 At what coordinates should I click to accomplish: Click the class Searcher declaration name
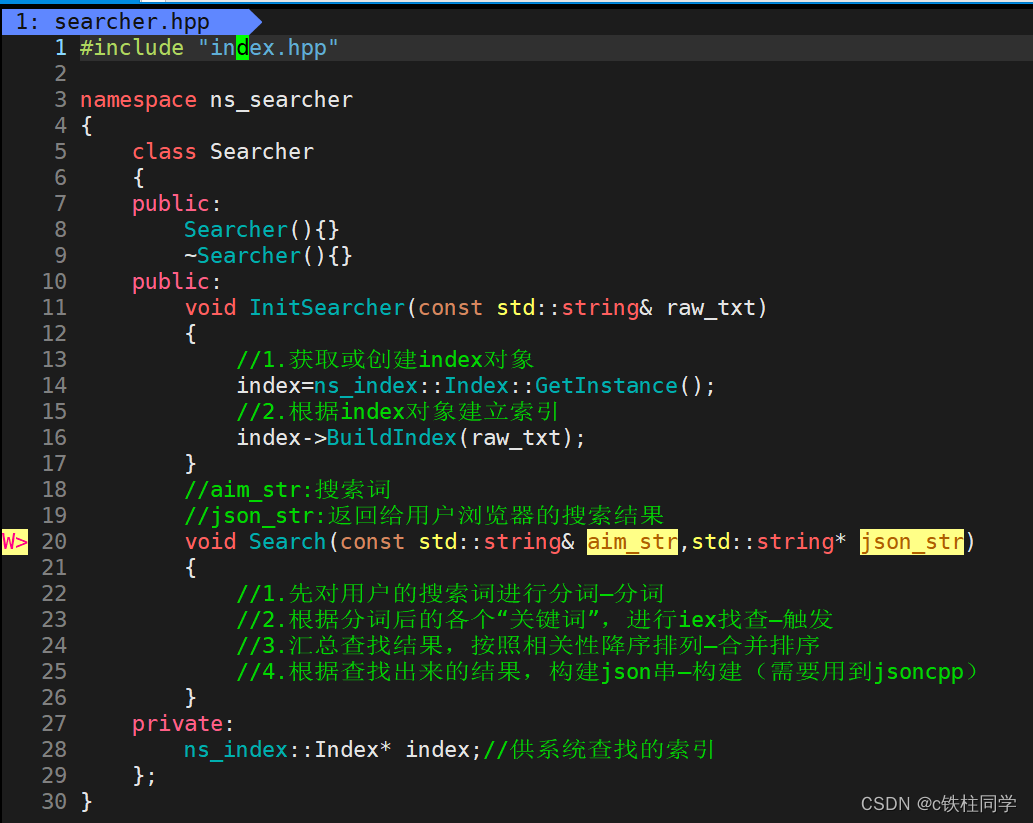(x=262, y=152)
